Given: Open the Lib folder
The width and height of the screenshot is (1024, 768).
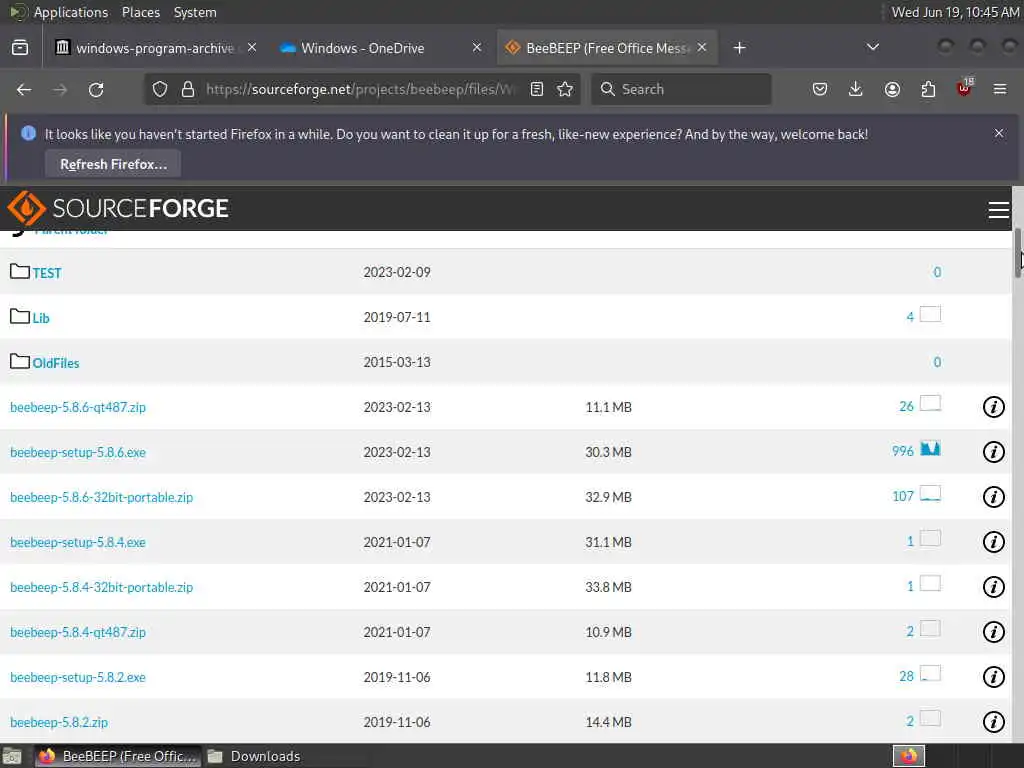Looking at the screenshot, I should pyautogui.click(x=41, y=318).
